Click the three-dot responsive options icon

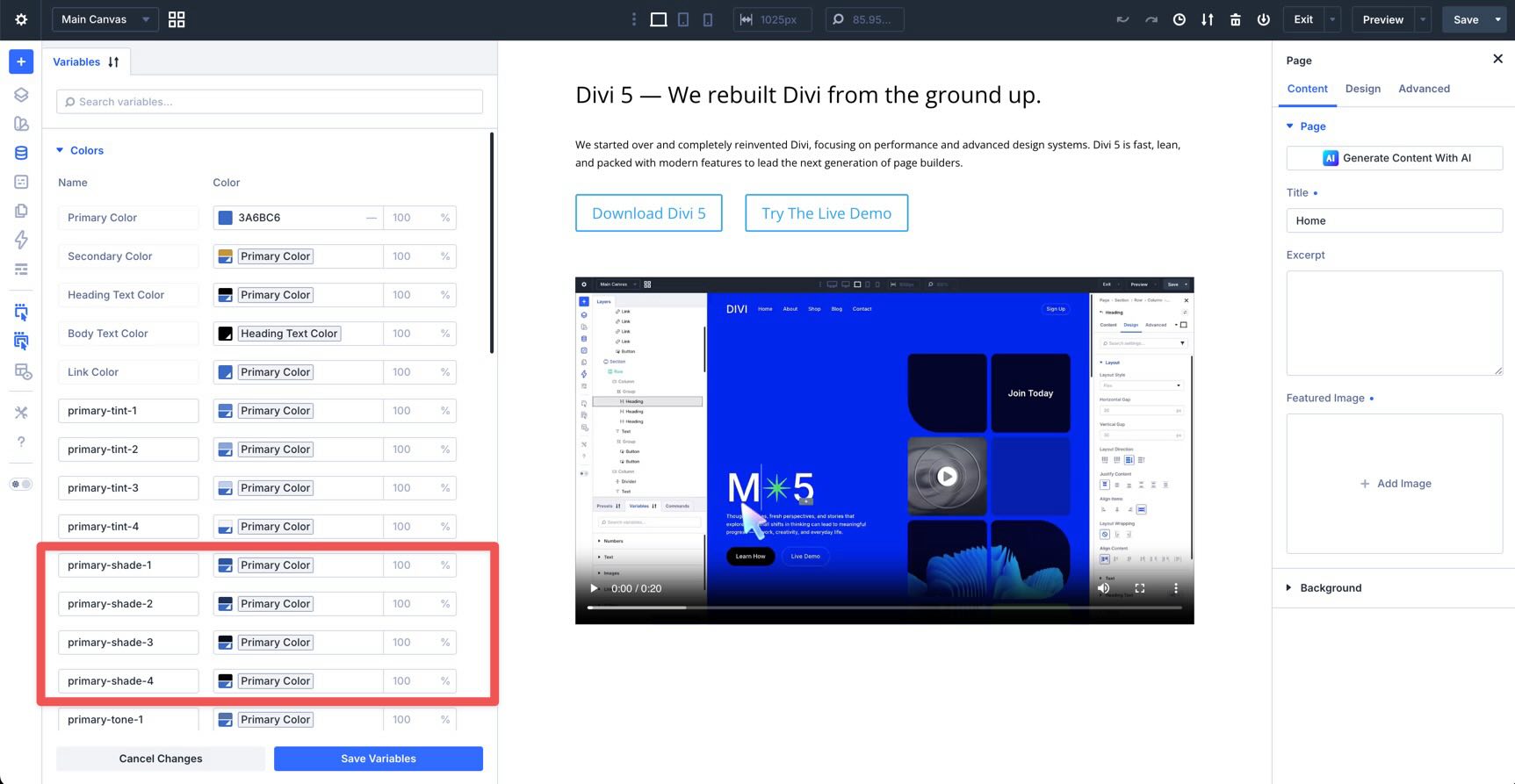coord(634,19)
